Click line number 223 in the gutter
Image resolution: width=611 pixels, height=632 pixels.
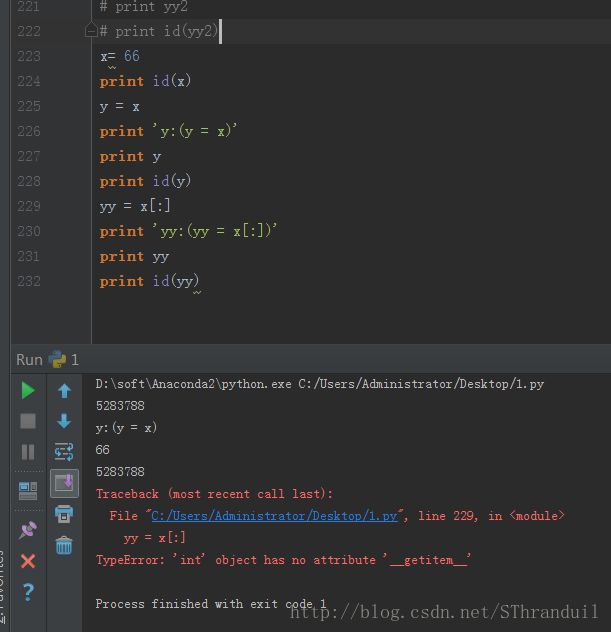pos(29,56)
